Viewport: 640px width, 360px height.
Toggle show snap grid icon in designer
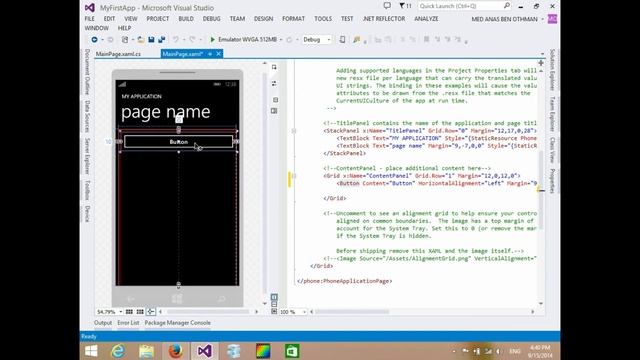click(x=129, y=311)
